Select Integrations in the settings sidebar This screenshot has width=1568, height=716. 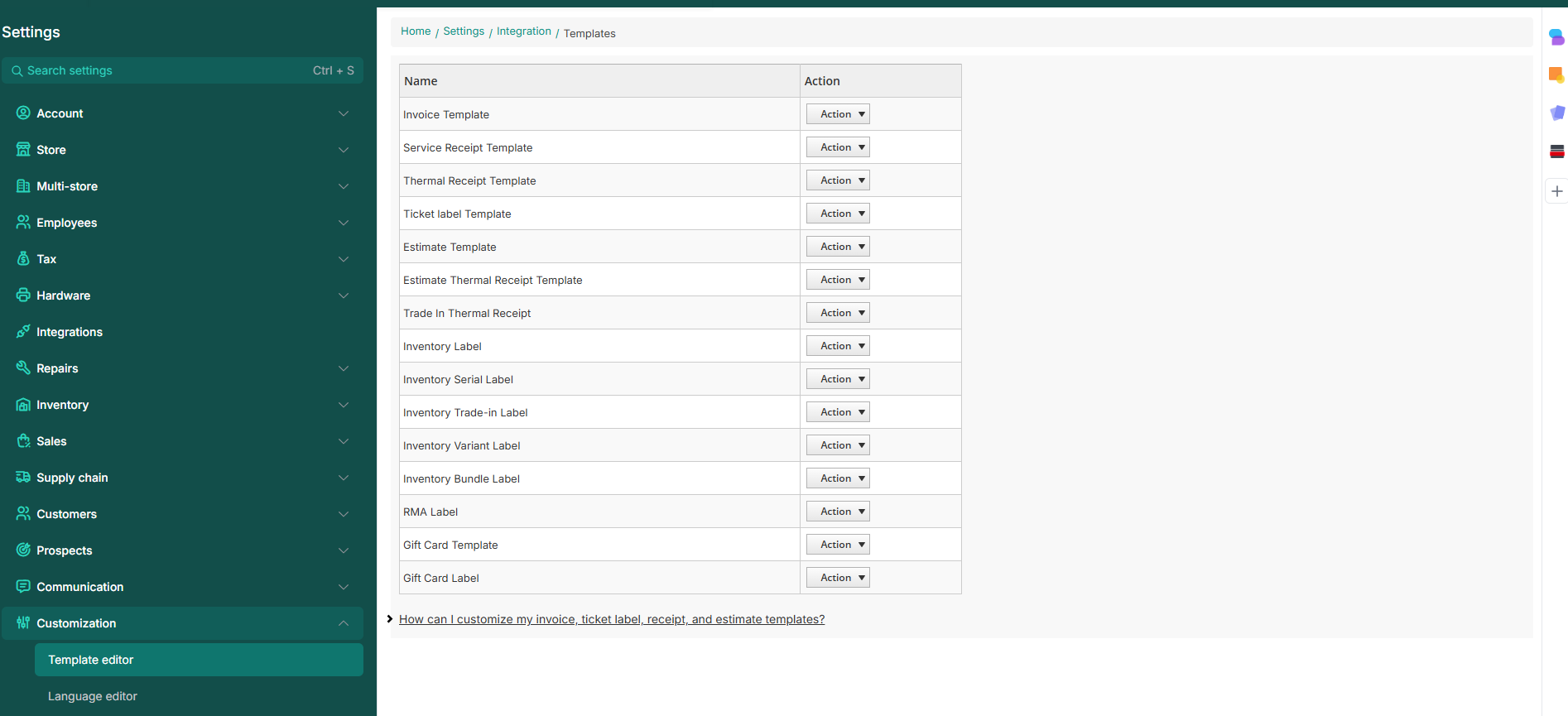70,332
